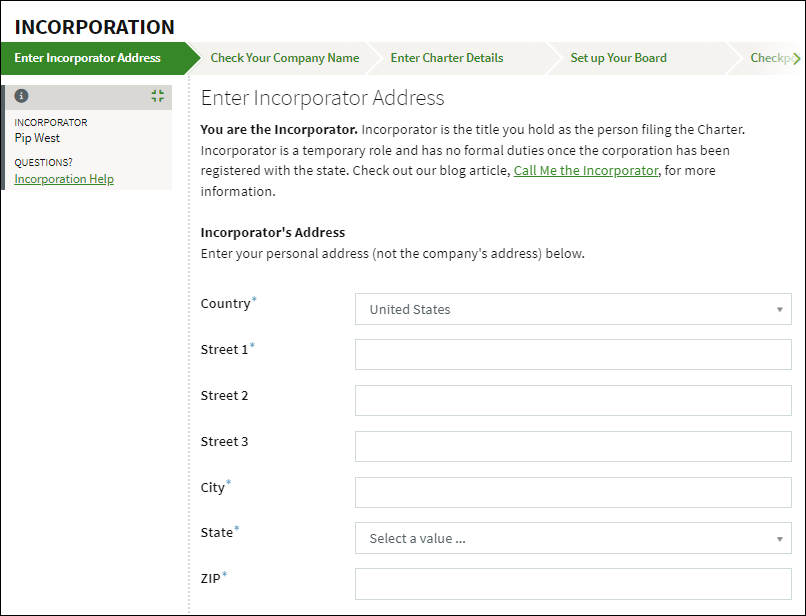Open the Call Me the Incorporator article
Image resolution: width=806 pixels, height=616 pixels.
tap(586, 171)
